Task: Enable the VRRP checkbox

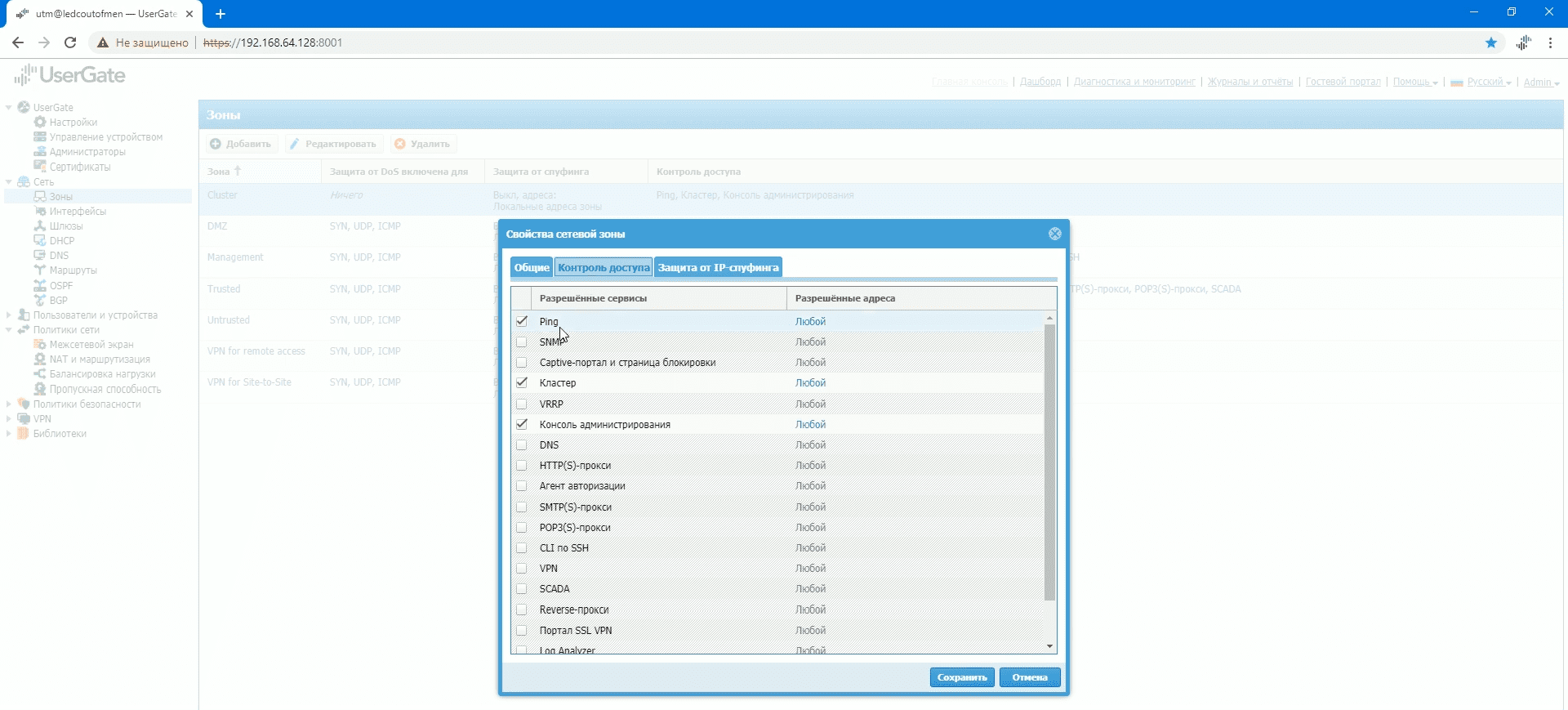Action: click(x=522, y=404)
